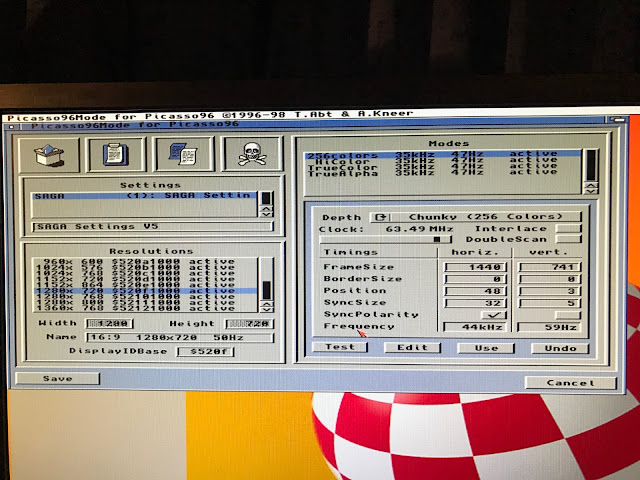Viewport: 640px width, 480px height.
Task: Select the 1024x 576 resolution row
Action: tap(145, 267)
